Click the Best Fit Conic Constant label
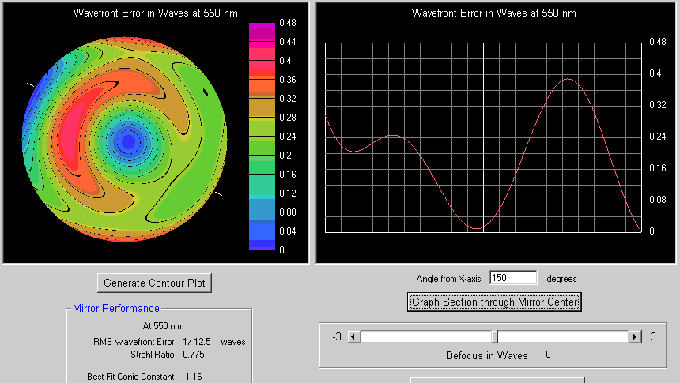 pyautogui.click(x=131, y=376)
